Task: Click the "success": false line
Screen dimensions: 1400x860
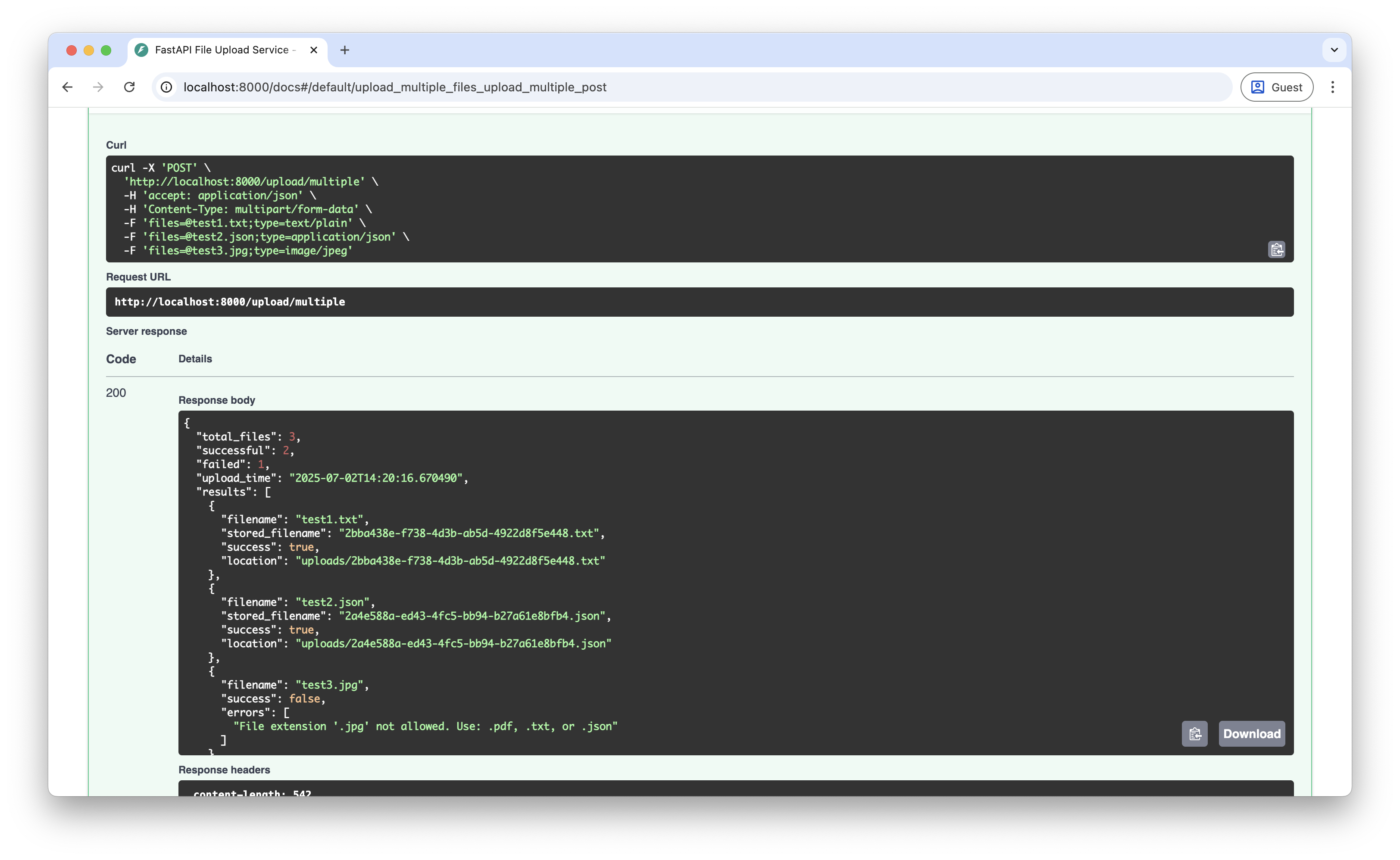Action: click(273, 699)
